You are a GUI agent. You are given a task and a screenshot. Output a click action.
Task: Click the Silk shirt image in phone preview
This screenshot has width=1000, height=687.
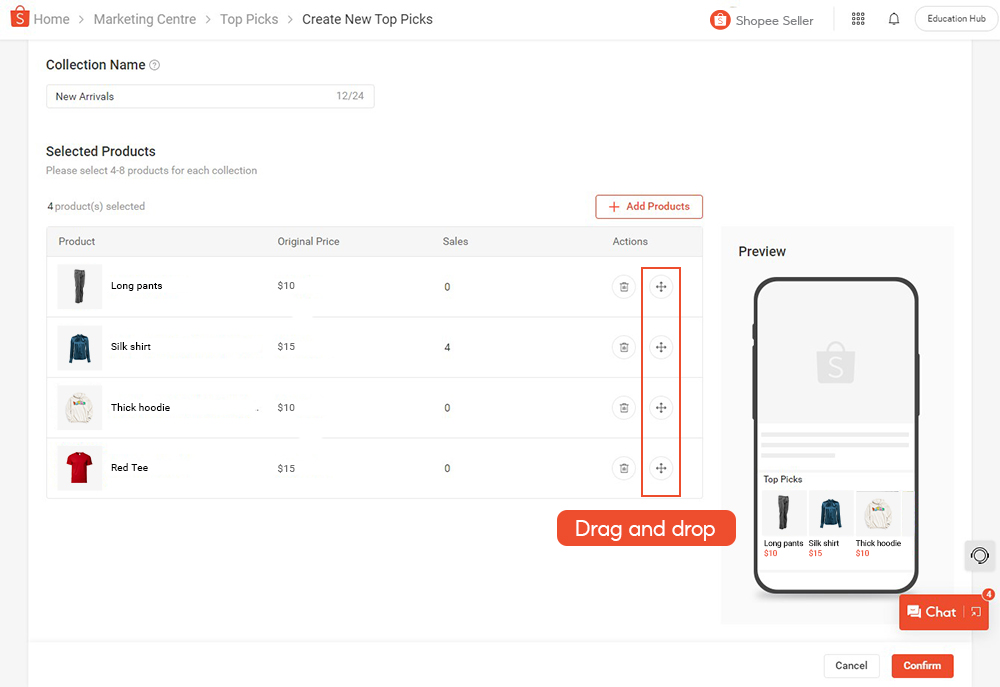[830, 513]
